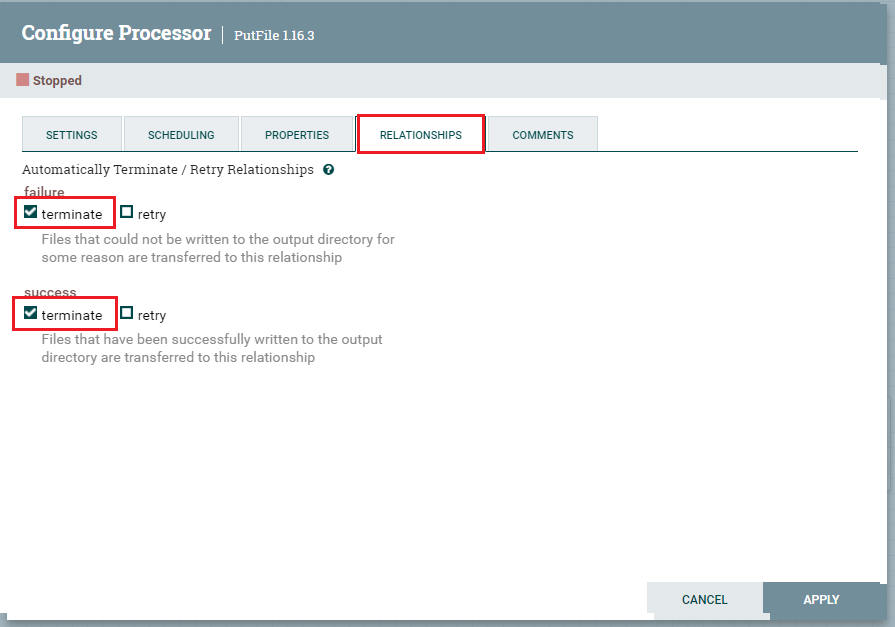
Task: Click the 'Configure Processor' title
Action: click(116, 33)
